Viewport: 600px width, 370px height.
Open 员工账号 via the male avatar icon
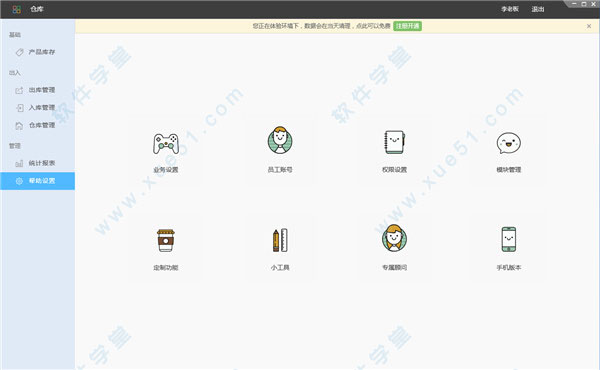280,140
